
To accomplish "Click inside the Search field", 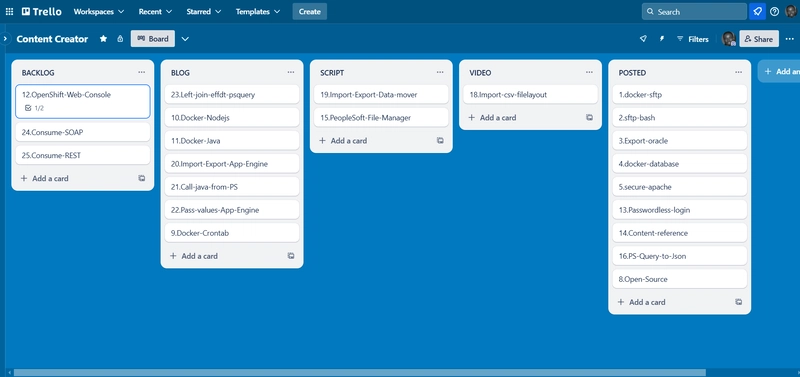I will point(694,11).
